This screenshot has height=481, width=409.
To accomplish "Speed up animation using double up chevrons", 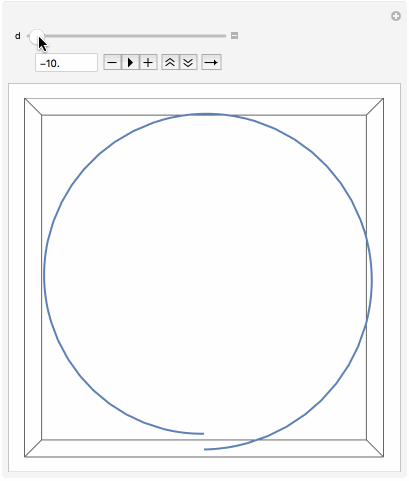I will (x=170, y=62).
